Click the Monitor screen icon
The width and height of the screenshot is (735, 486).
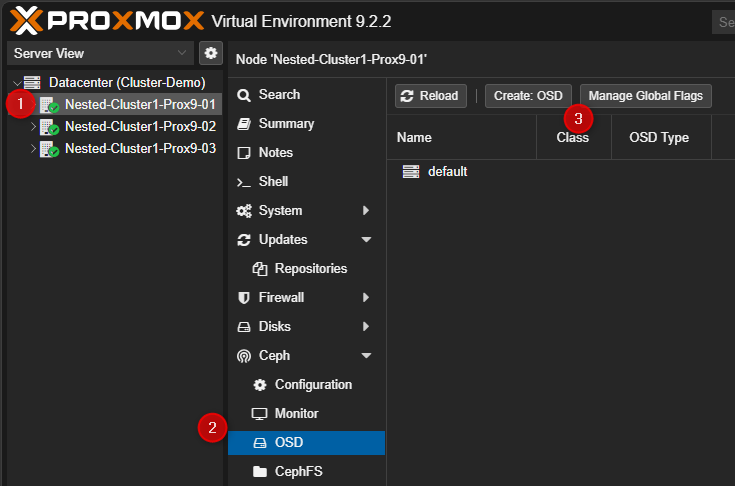point(259,414)
